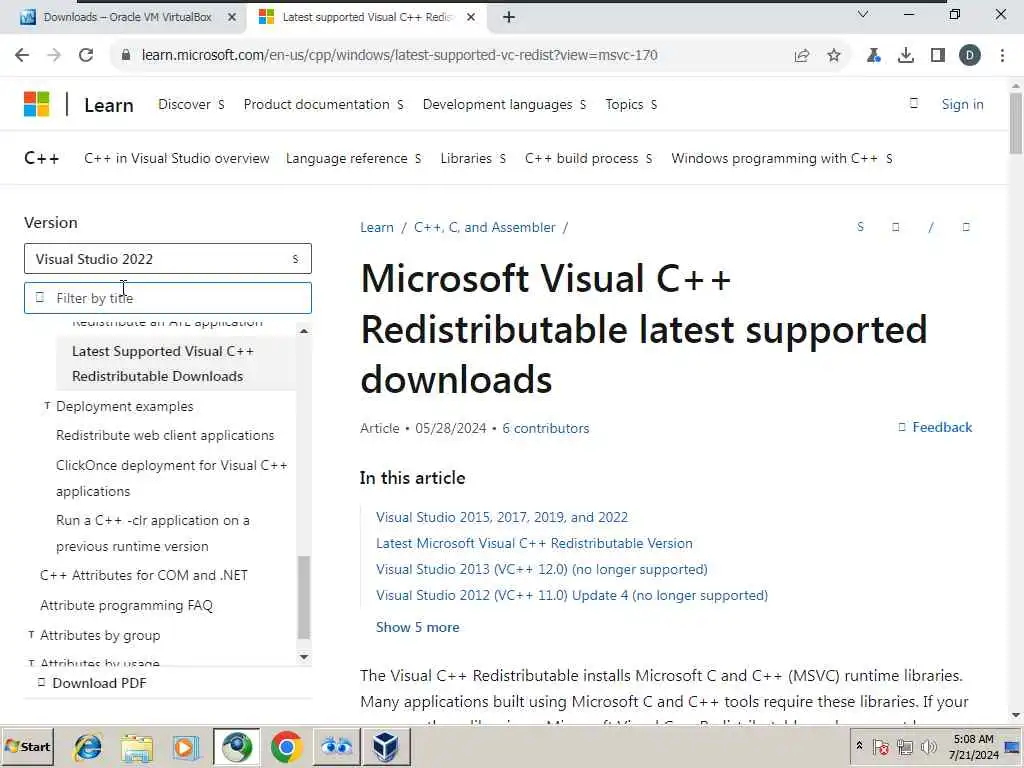Jump to Latest Microsoft Visual C++ Redistributable Version
This screenshot has width=1024, height=768.
(534, 543)
